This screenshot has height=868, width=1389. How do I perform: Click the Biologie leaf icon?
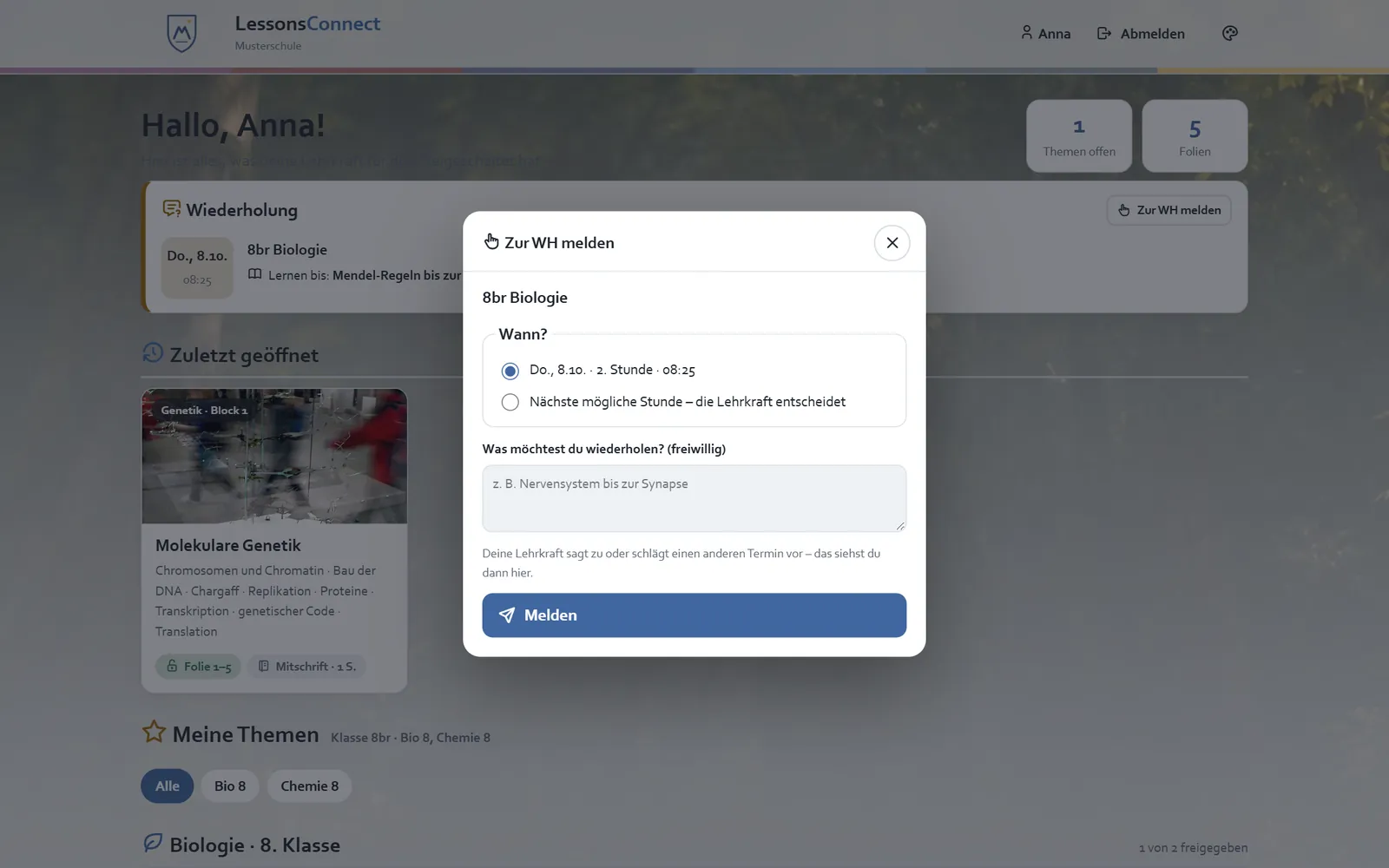(x=153, y=843)
